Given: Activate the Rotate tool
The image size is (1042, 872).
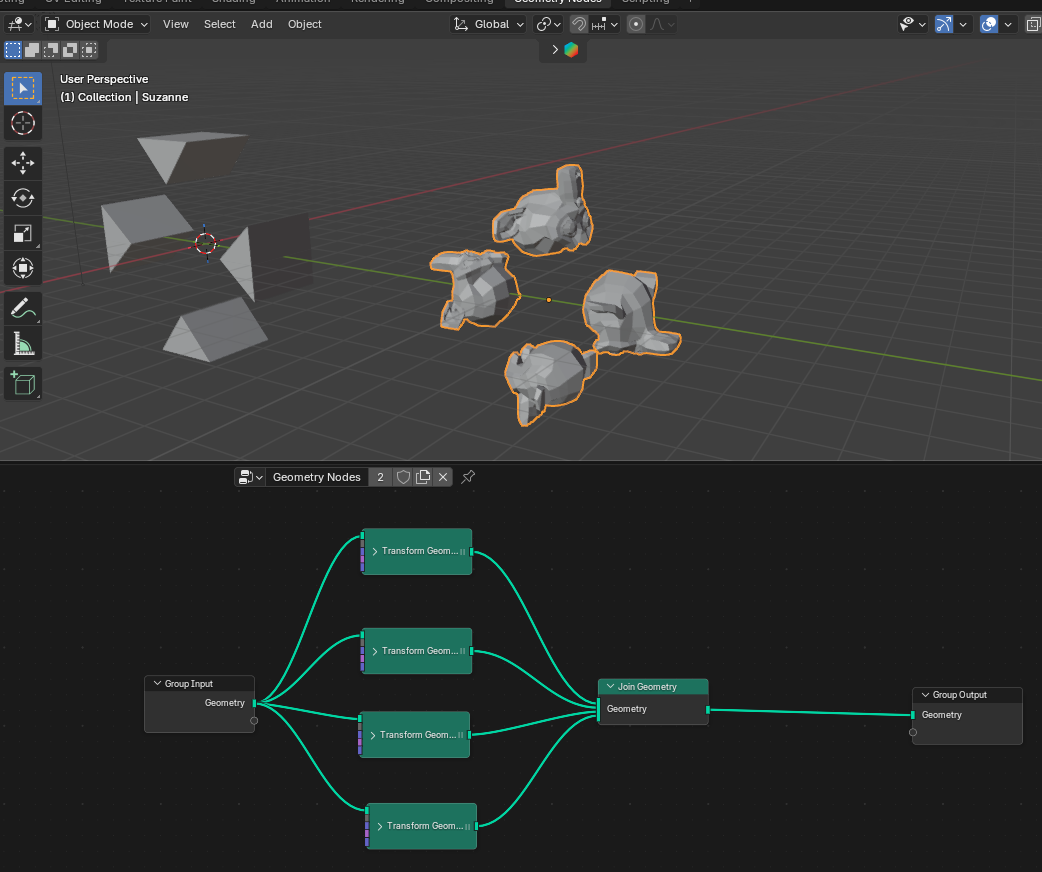Looking at the screenshot, I should (x=23, y=198).
